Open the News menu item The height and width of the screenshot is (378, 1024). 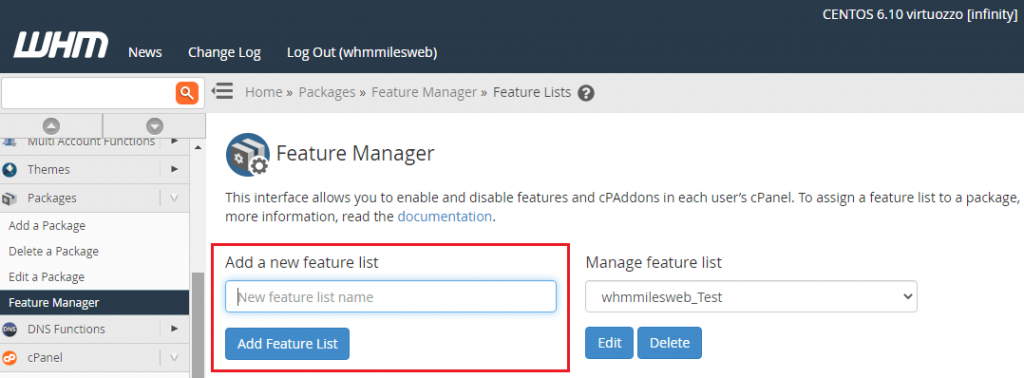(145, 52)
